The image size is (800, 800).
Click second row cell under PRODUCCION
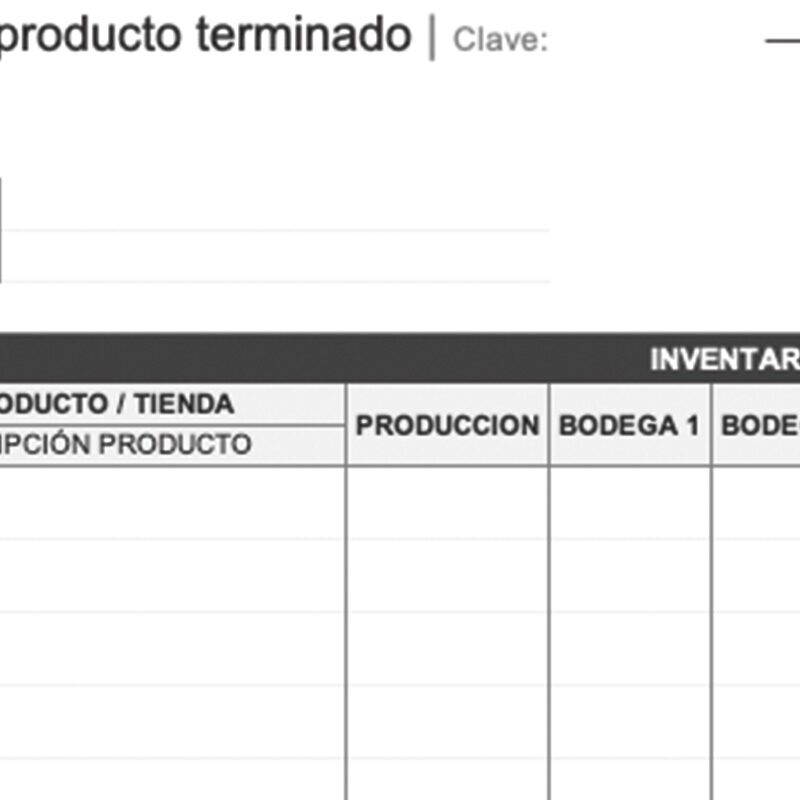pyautogui.click(x=447, y=576)
